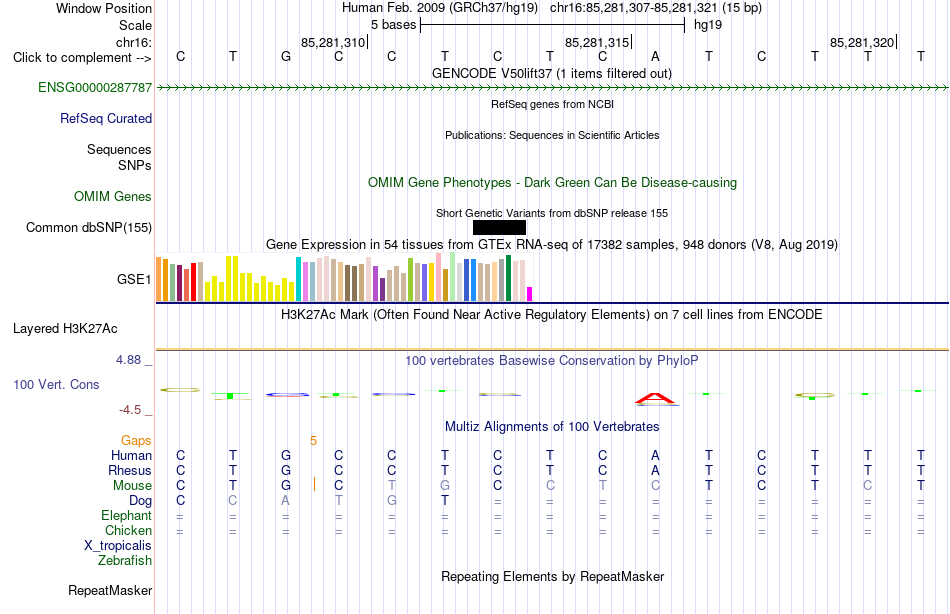The width and height of the screenshot is (950, 614).
Task: Click the Scale label
Action: point(136,25)
